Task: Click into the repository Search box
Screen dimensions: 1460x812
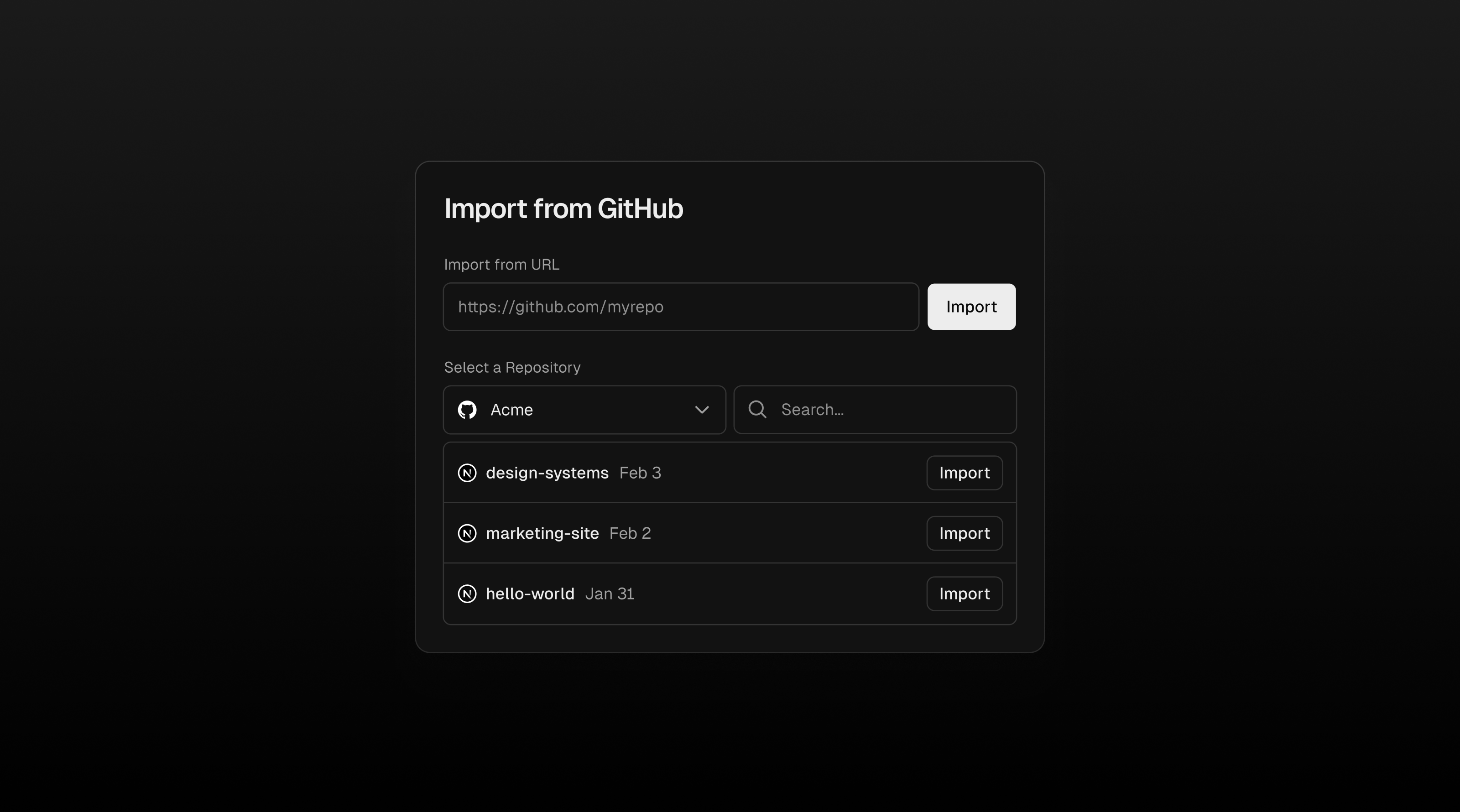Action: [890, 410]
